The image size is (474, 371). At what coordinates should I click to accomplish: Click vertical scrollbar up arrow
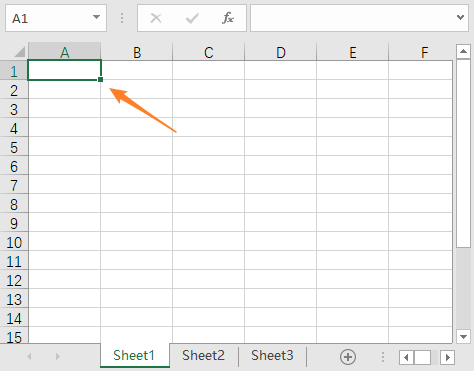point(463,51)
